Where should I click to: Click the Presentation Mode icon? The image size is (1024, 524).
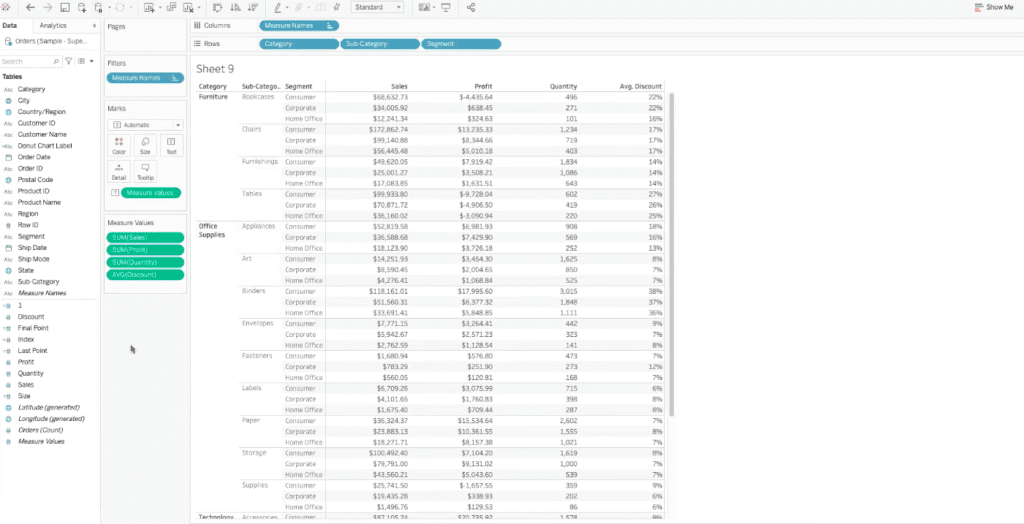coord(446,7)
